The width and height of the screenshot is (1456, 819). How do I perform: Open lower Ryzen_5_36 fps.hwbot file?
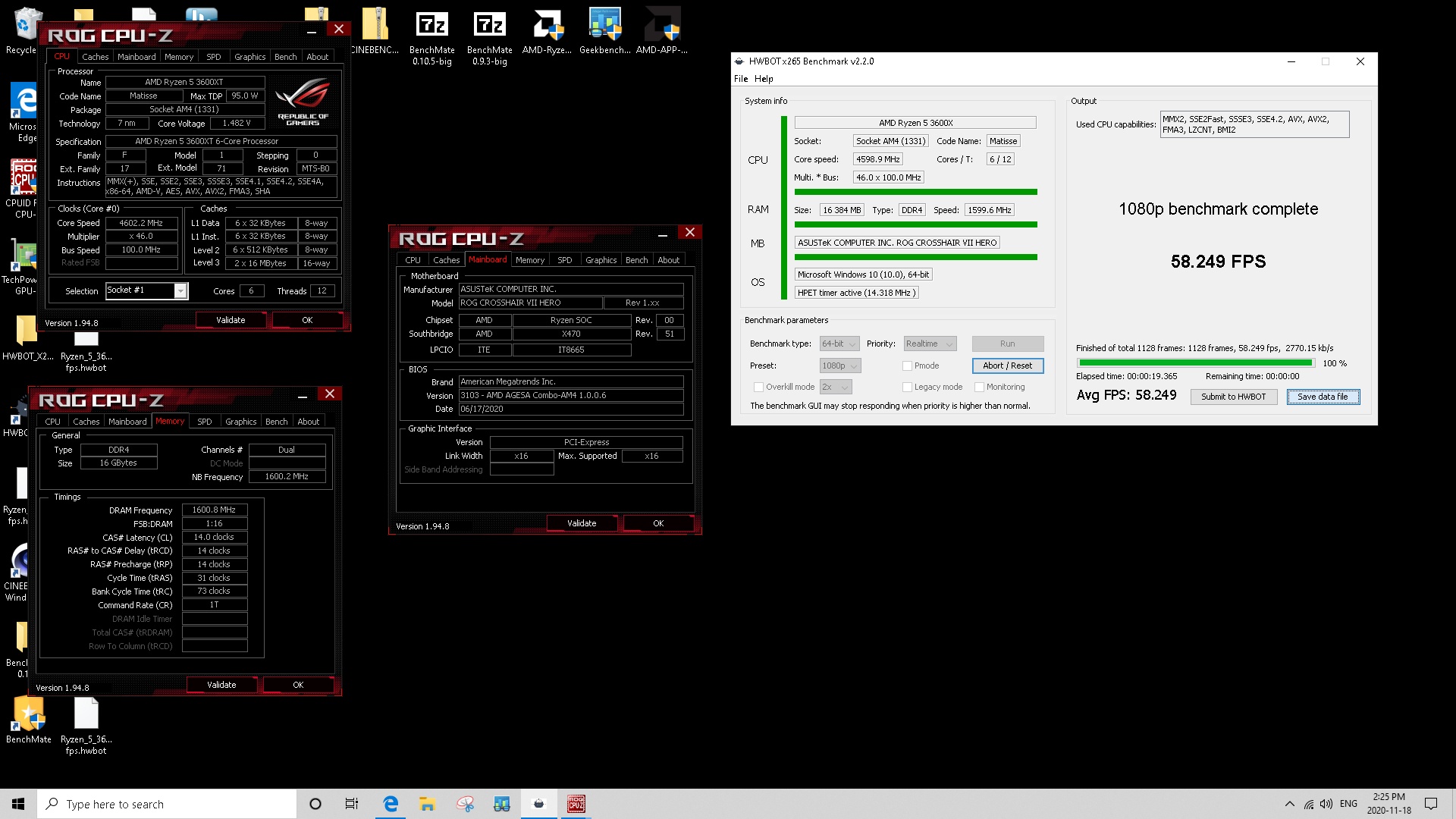86,726
